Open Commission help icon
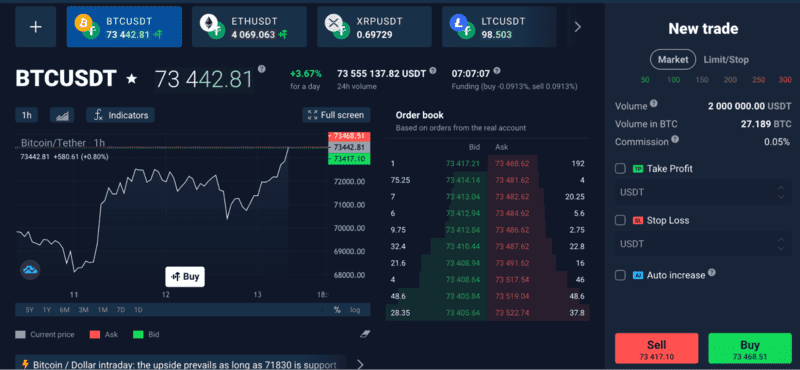800x370 pixels. click(675, 139)
